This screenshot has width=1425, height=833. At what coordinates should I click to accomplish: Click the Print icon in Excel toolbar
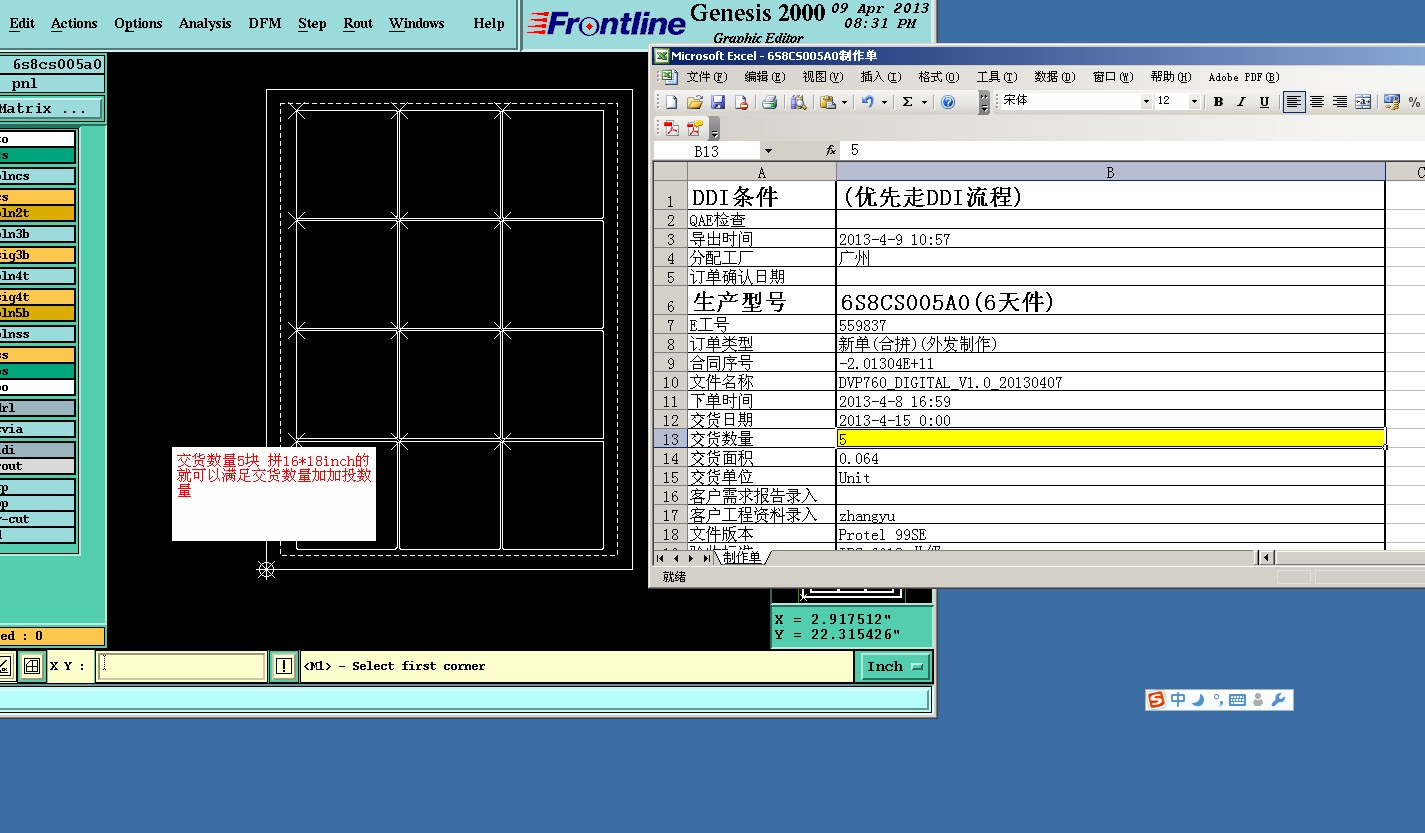tap(769, 102)
